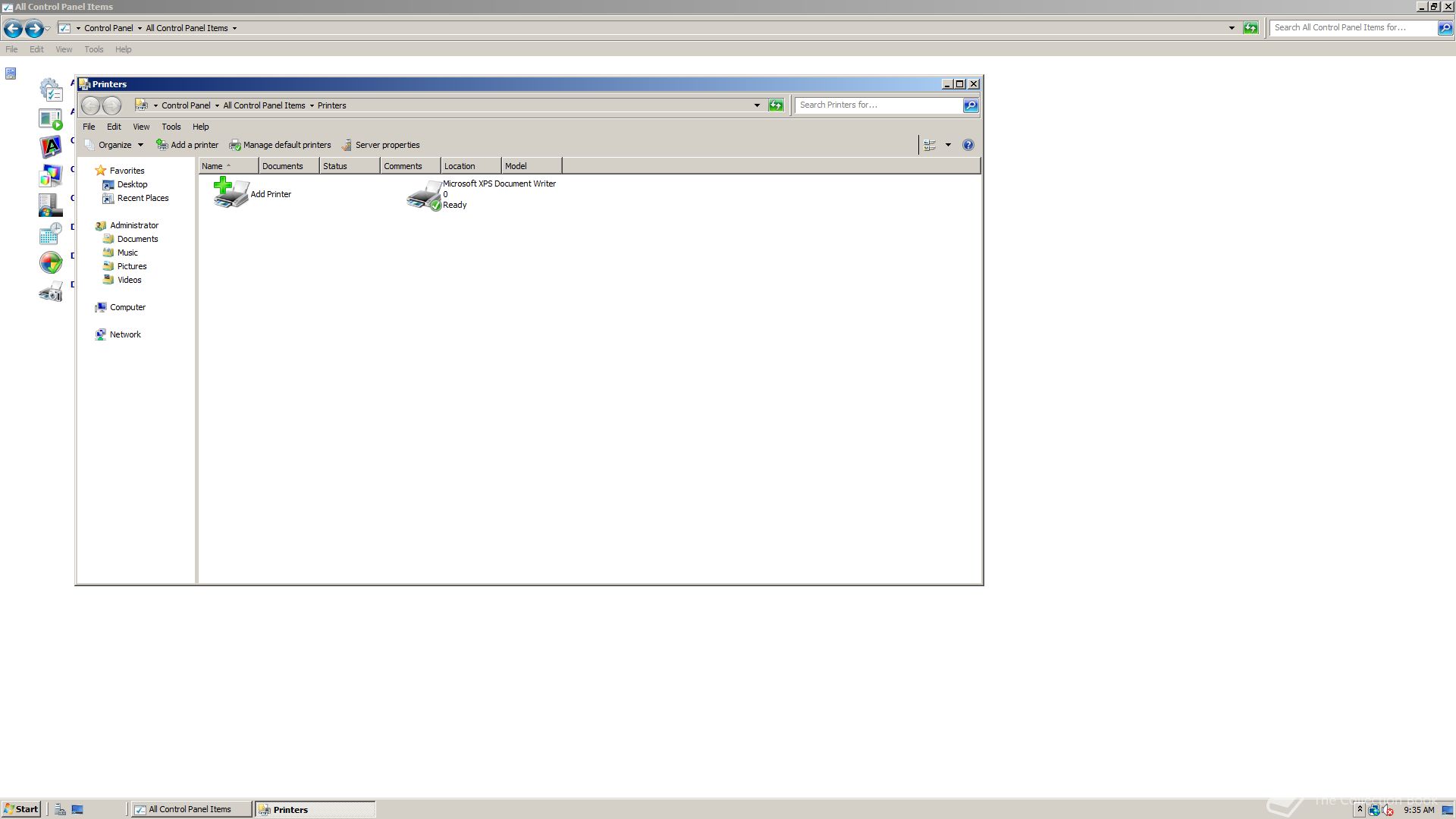Click the Add a printer toolbar button
1456x819 pixels.
tap(187, 145)
